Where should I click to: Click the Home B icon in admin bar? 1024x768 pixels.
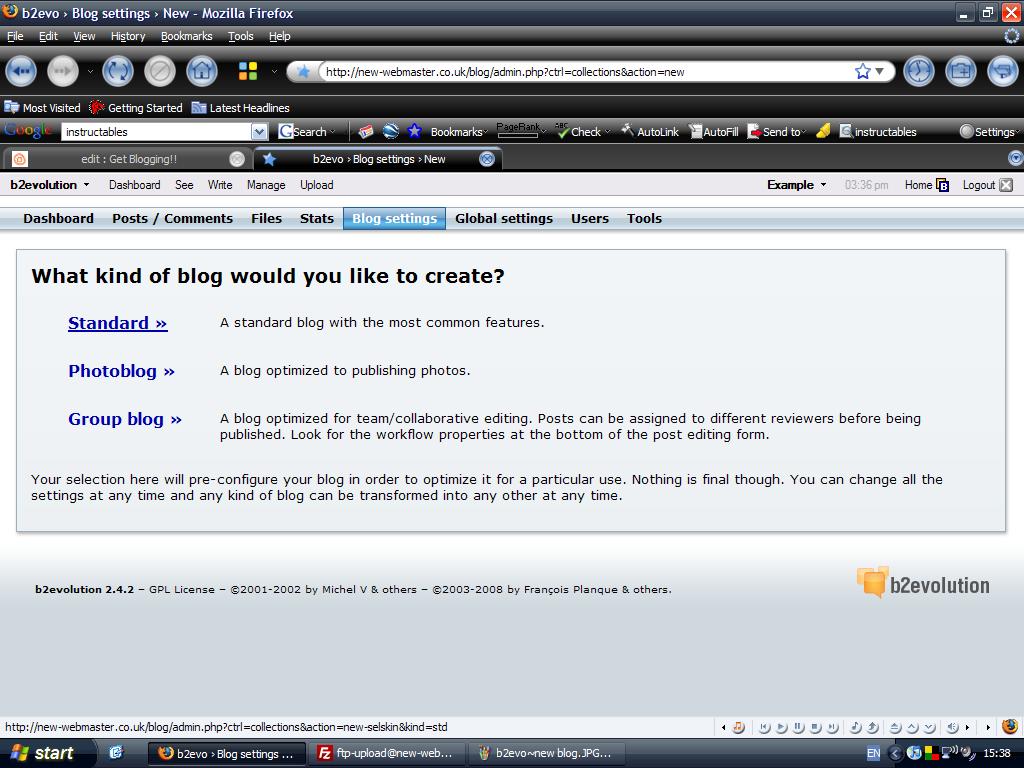point(942,185)
